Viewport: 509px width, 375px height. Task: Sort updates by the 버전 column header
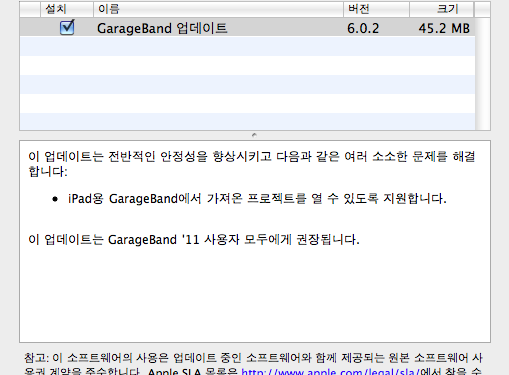(376, 9)
